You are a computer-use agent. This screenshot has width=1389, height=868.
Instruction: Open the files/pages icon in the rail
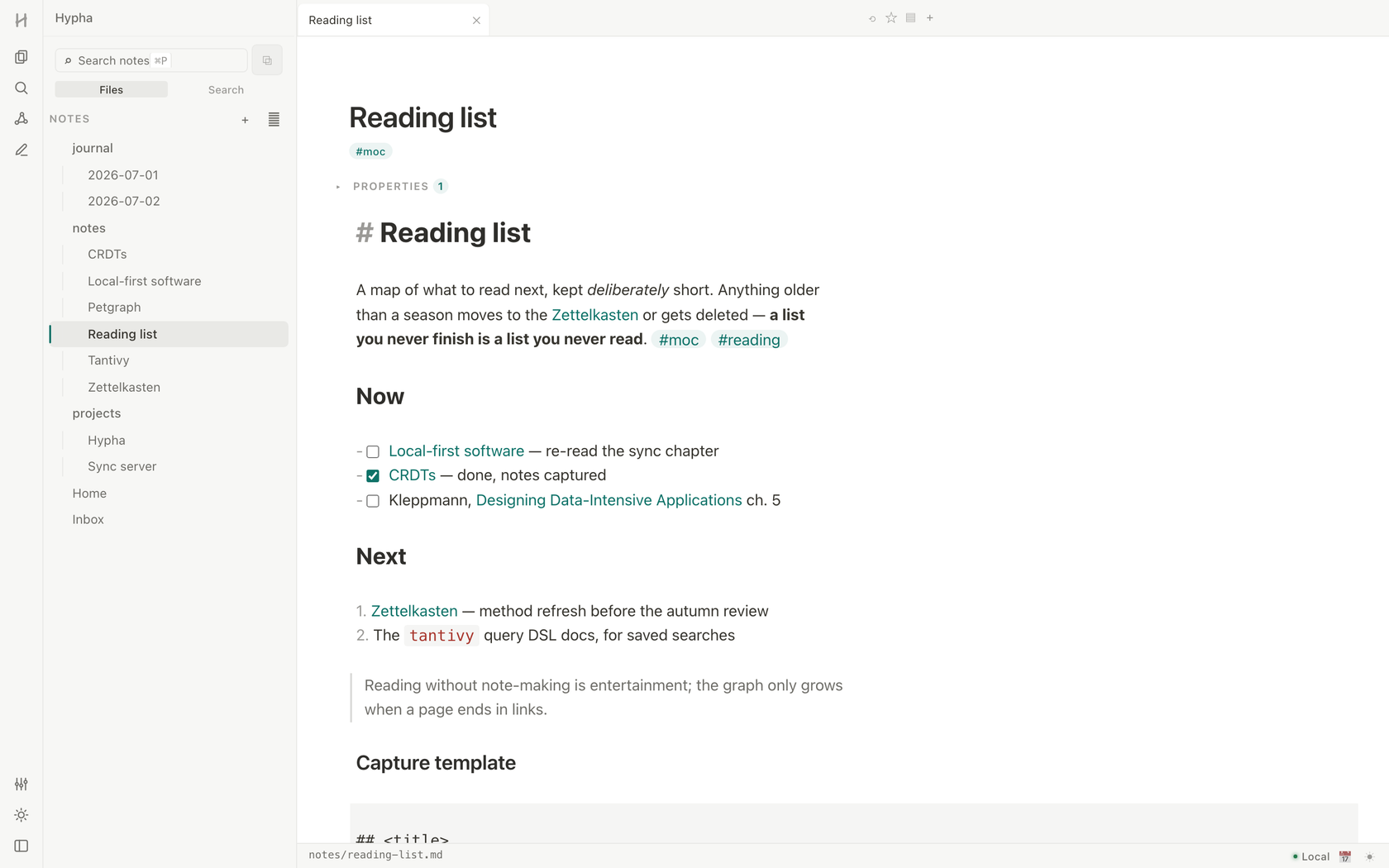pos(21,57)
